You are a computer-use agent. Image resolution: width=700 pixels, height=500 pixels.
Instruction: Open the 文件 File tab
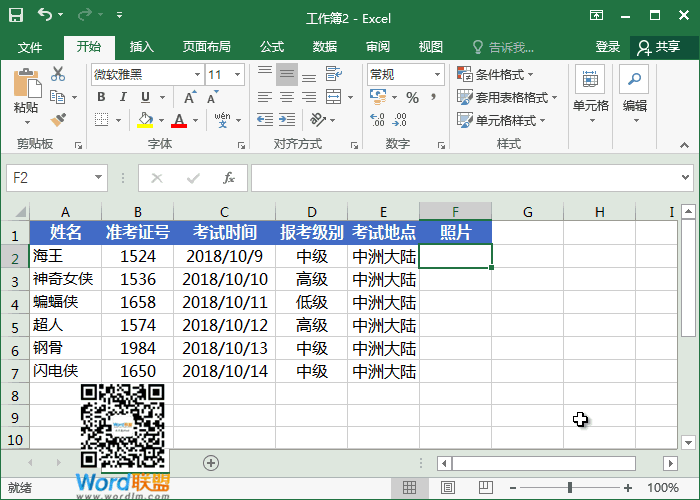click(30, 47)
